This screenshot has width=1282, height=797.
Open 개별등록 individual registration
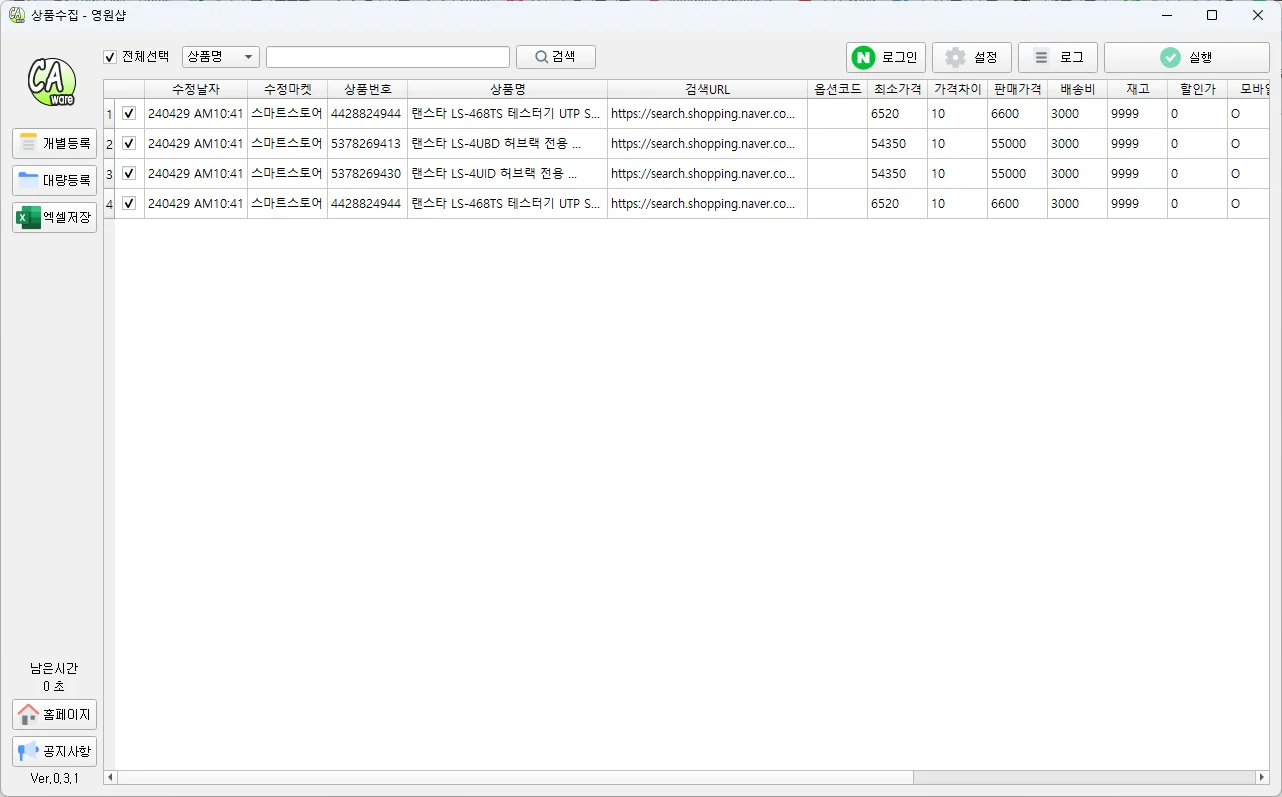pos(55,143)
